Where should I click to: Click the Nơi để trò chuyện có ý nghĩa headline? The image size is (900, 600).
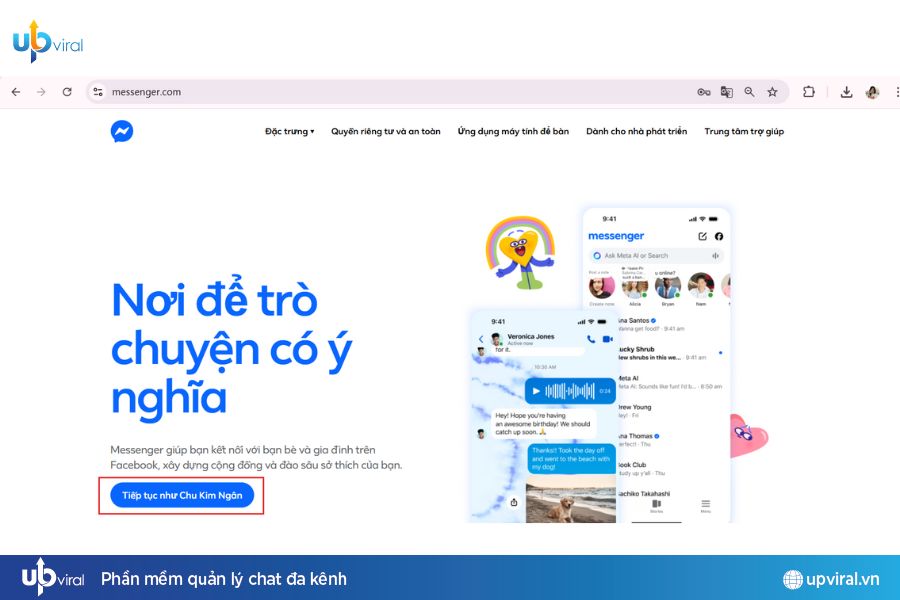pyautogui.click(x=231, y=349)
